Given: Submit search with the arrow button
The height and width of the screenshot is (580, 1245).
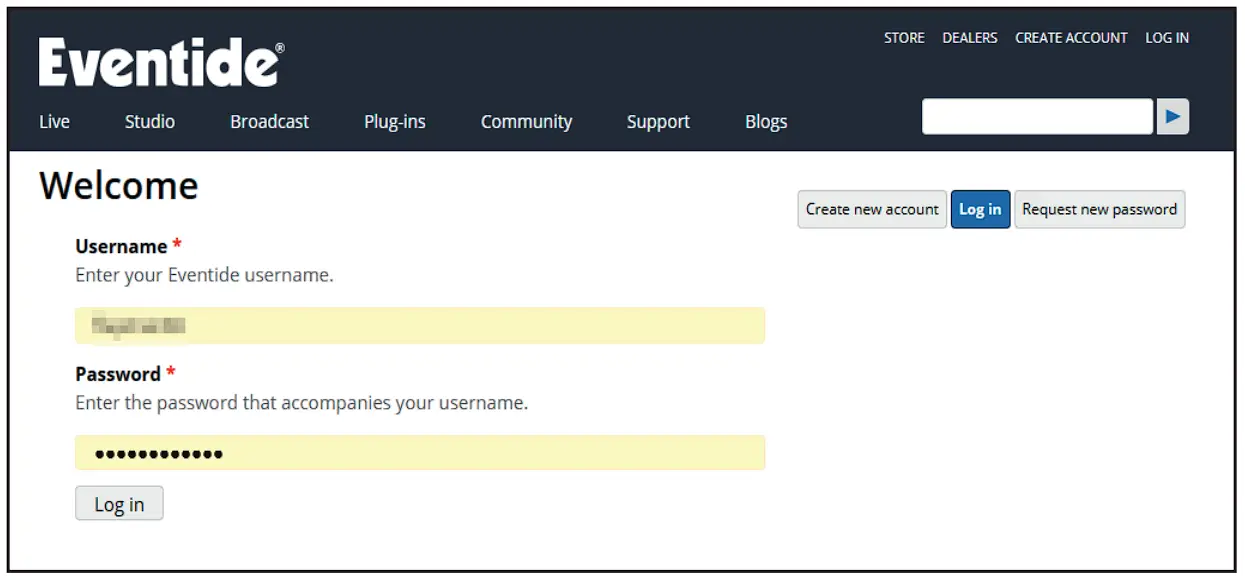Looking at the screenshot, I should pos(1173,117).
